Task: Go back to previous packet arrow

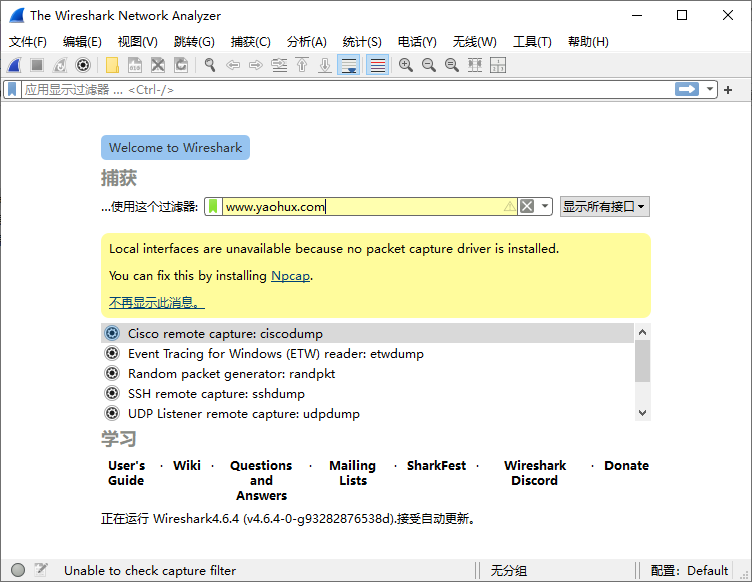Action: click(233, 65)
